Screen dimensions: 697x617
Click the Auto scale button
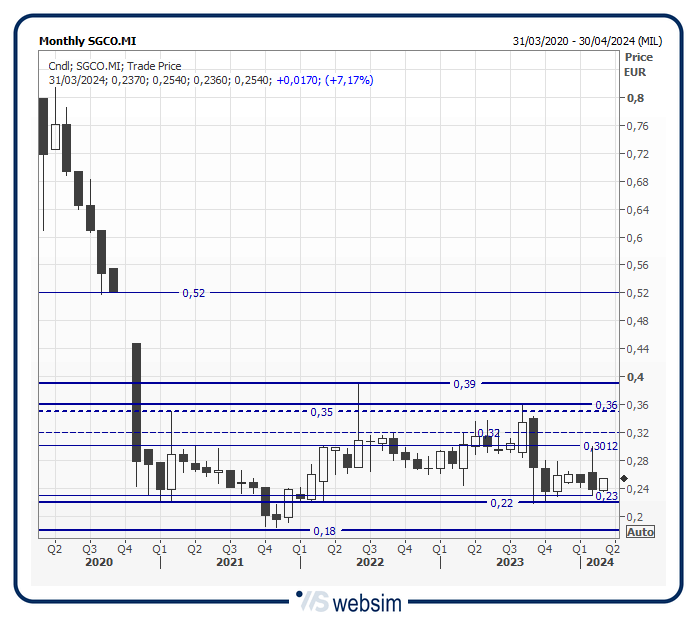(x=640, y=532)
